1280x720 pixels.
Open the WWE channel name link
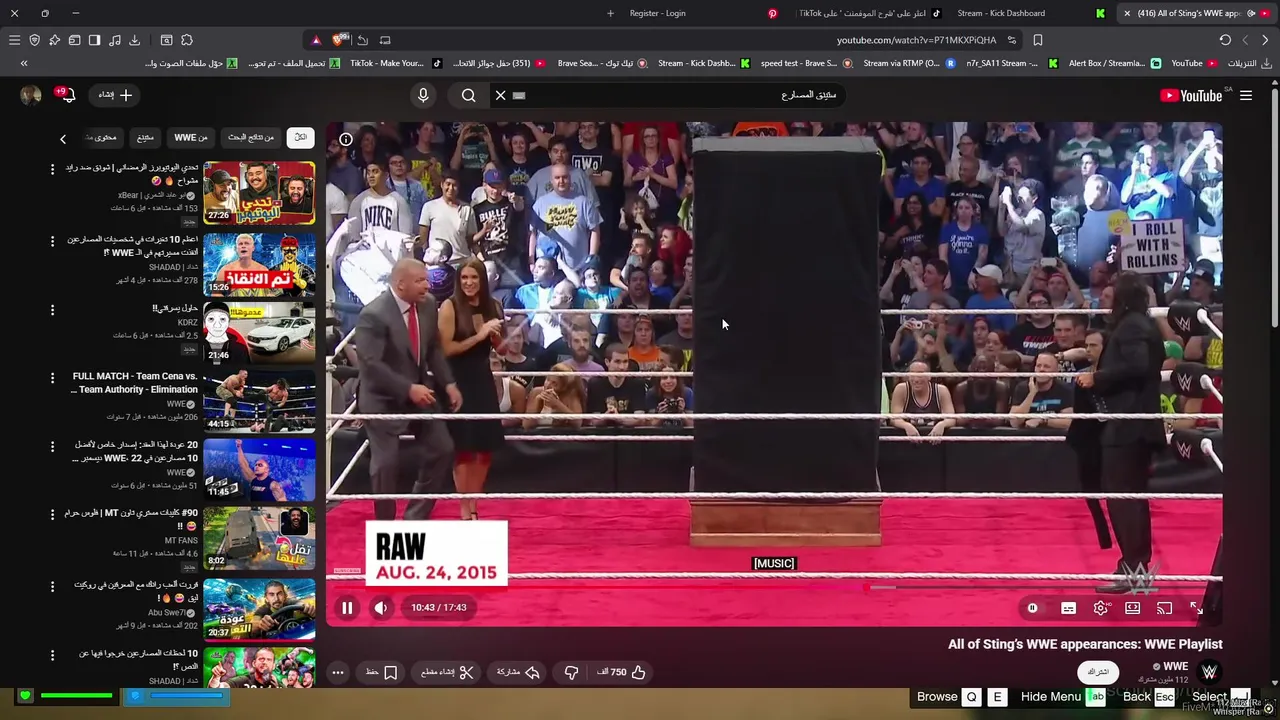(1176, 667)
